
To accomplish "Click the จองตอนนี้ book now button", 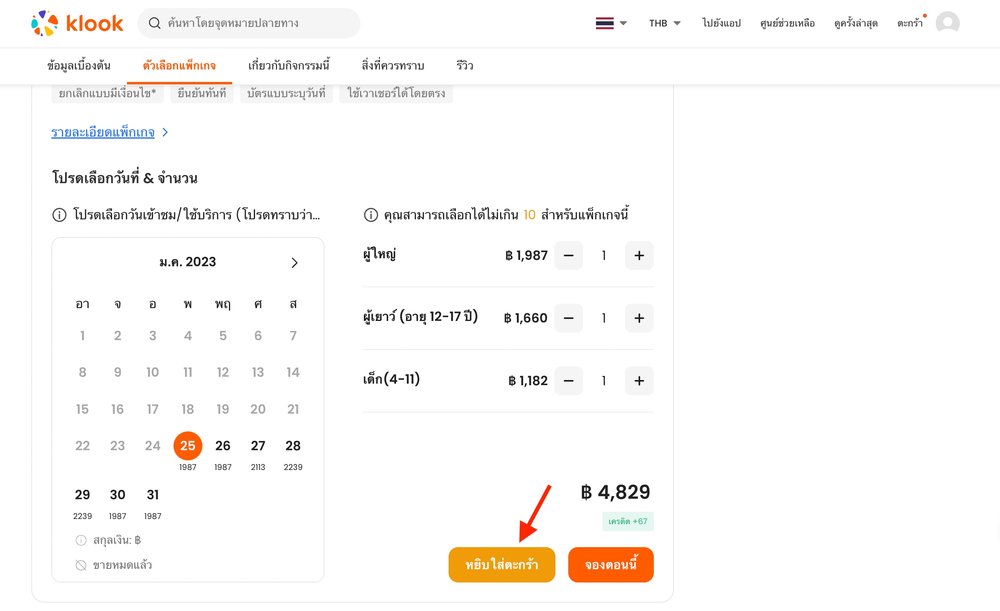I will click(x=610, y=564).
